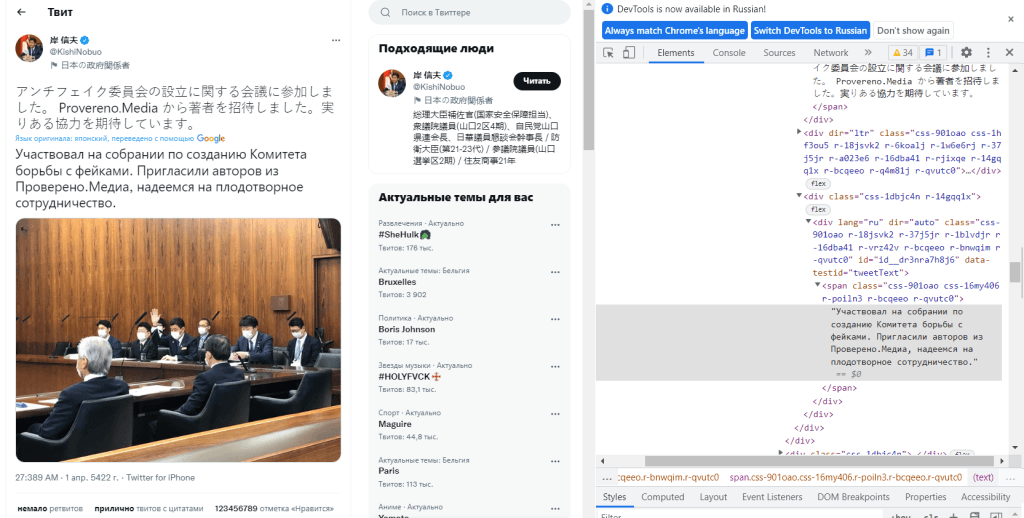Open more options for Boris Johnson trend

click(555, 319)
